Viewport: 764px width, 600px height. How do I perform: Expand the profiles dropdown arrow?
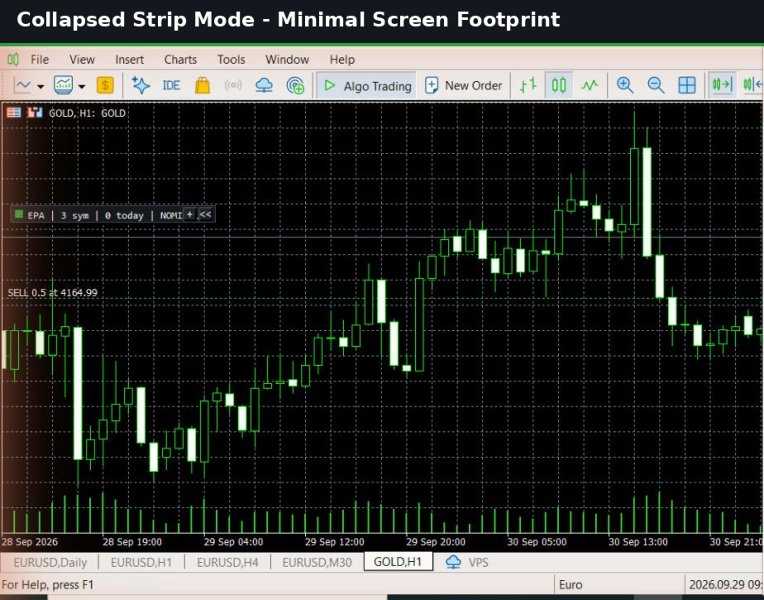click(82, 86)
